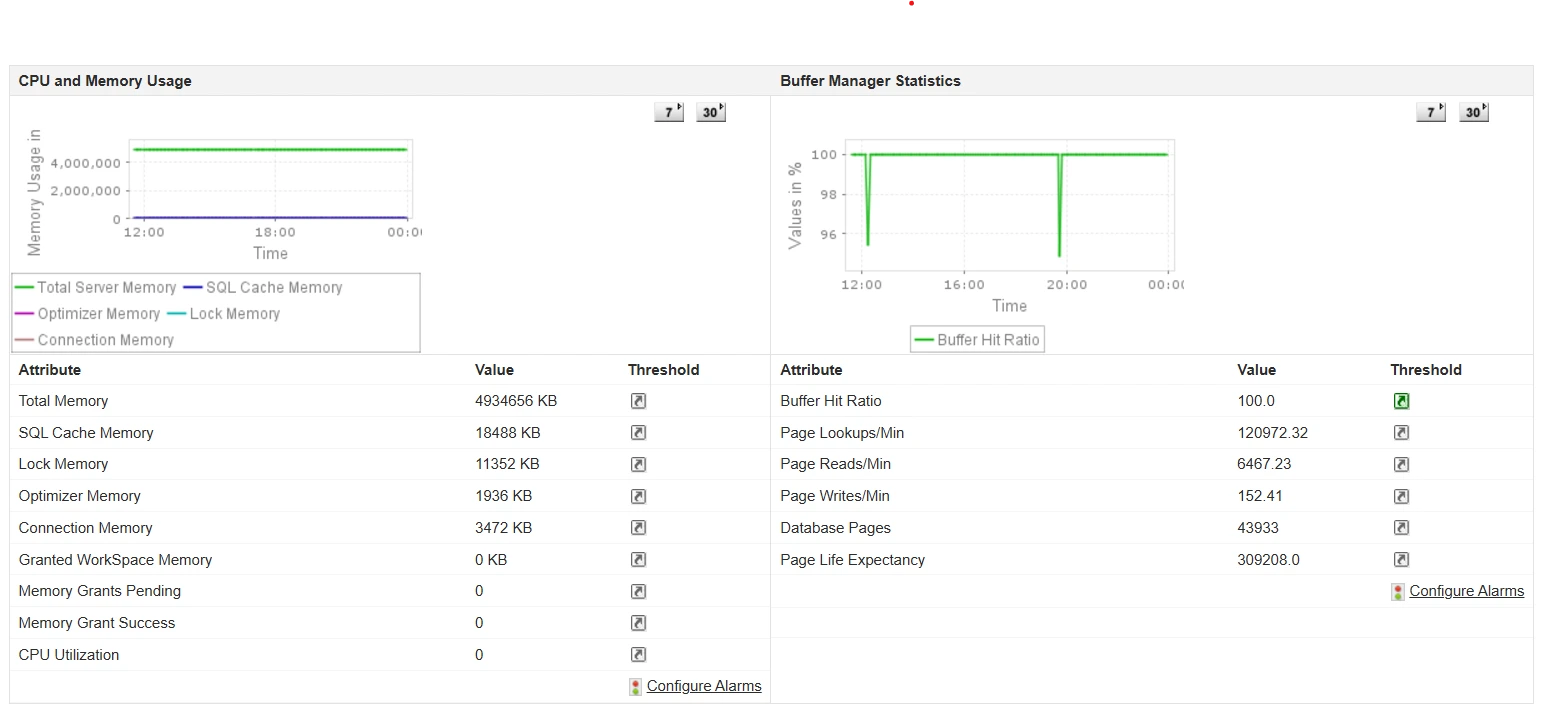Open Configure Alarms under Buffer Manager Statistics
This screenshot has height=717, width=1546.
(x=1466, y=591)
